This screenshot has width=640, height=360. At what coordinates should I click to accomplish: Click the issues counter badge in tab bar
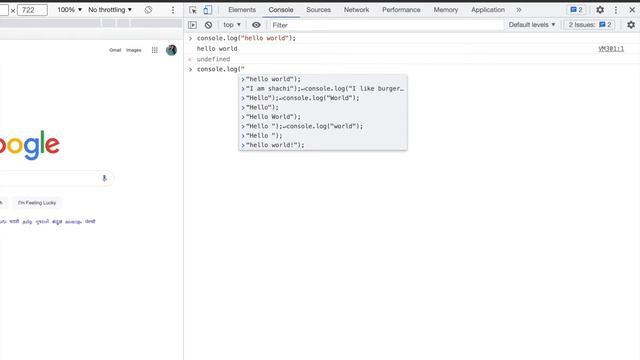(576, 10)
